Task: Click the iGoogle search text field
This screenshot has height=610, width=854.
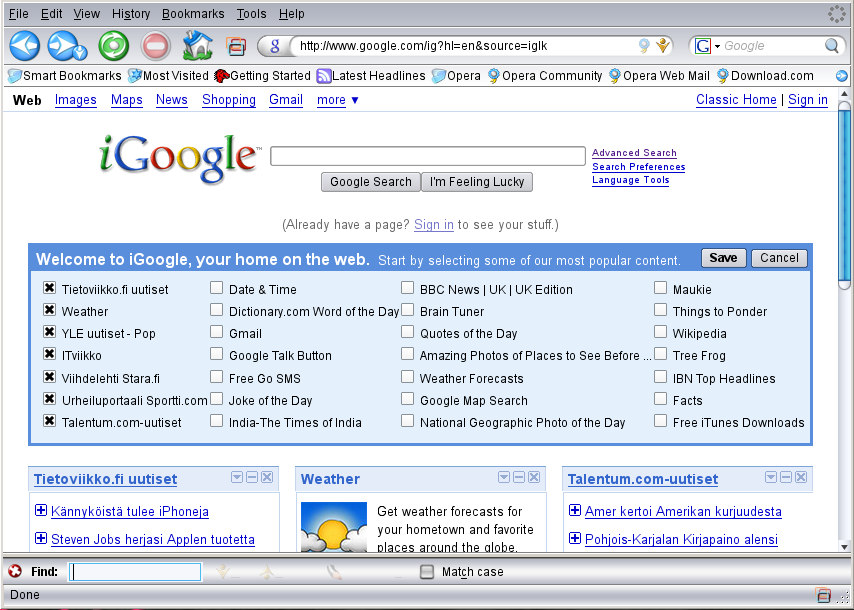Action: tap(428, 156)
